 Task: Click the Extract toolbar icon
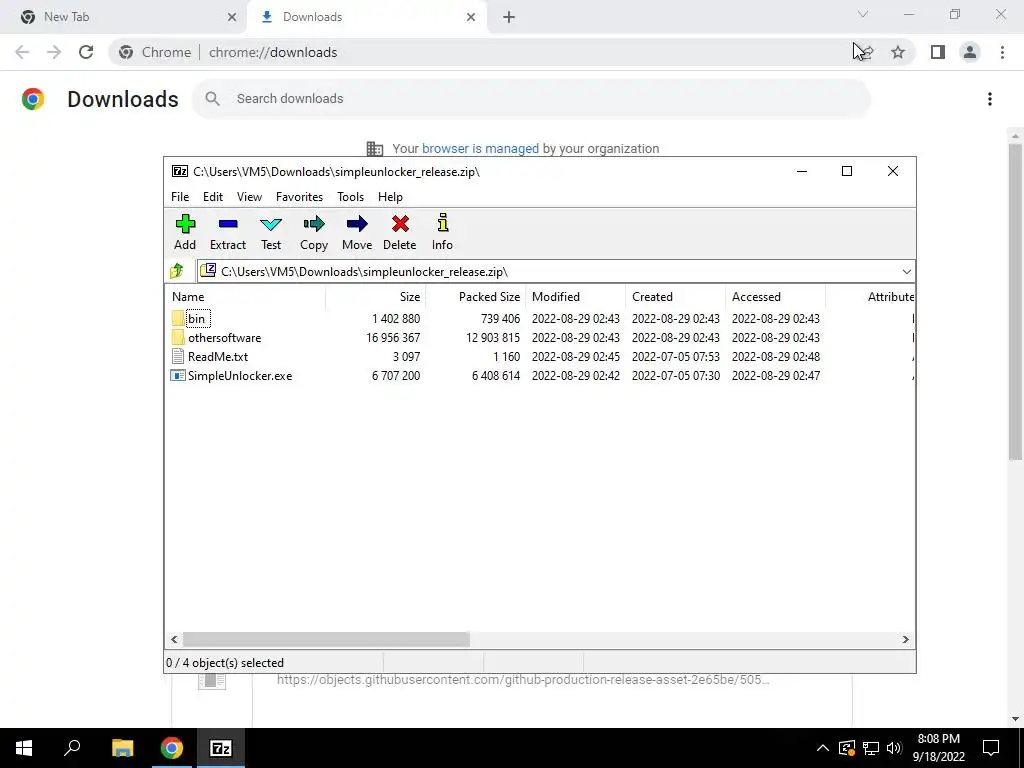click(228, 232)
